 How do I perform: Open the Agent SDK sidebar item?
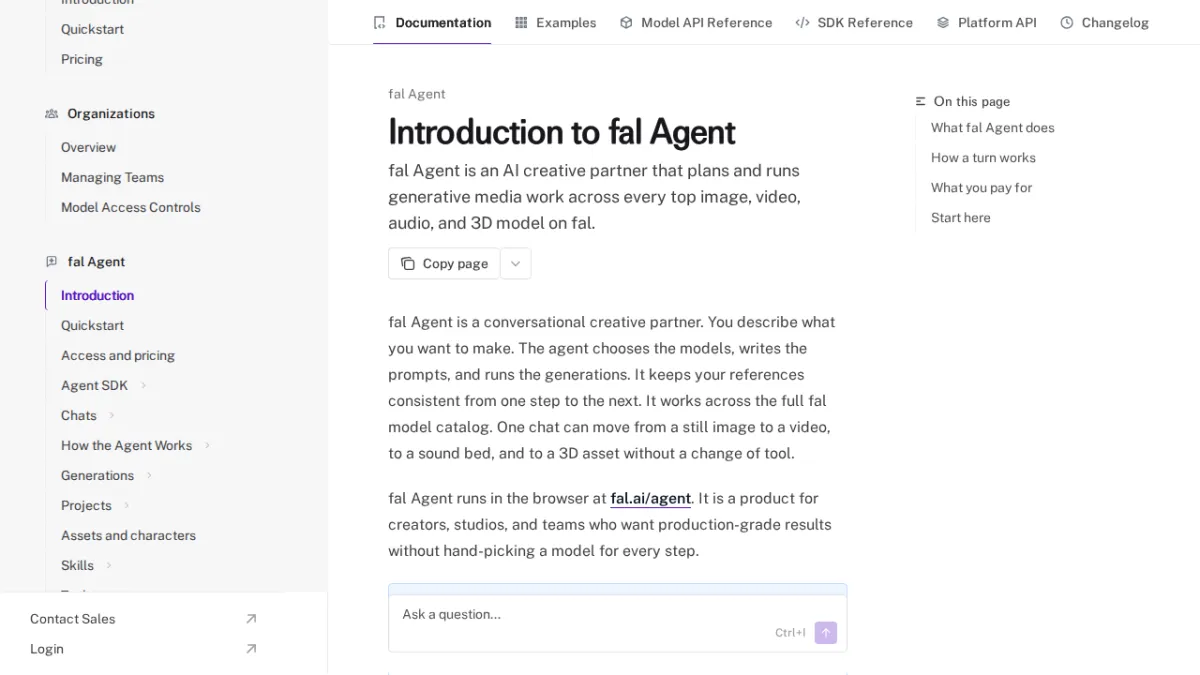(x=94, y=386)
